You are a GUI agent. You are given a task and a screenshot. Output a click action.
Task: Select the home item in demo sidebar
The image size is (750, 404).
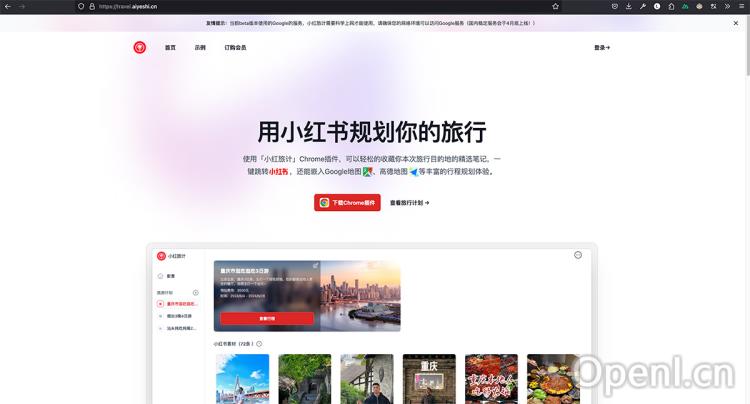coord(166,276)
